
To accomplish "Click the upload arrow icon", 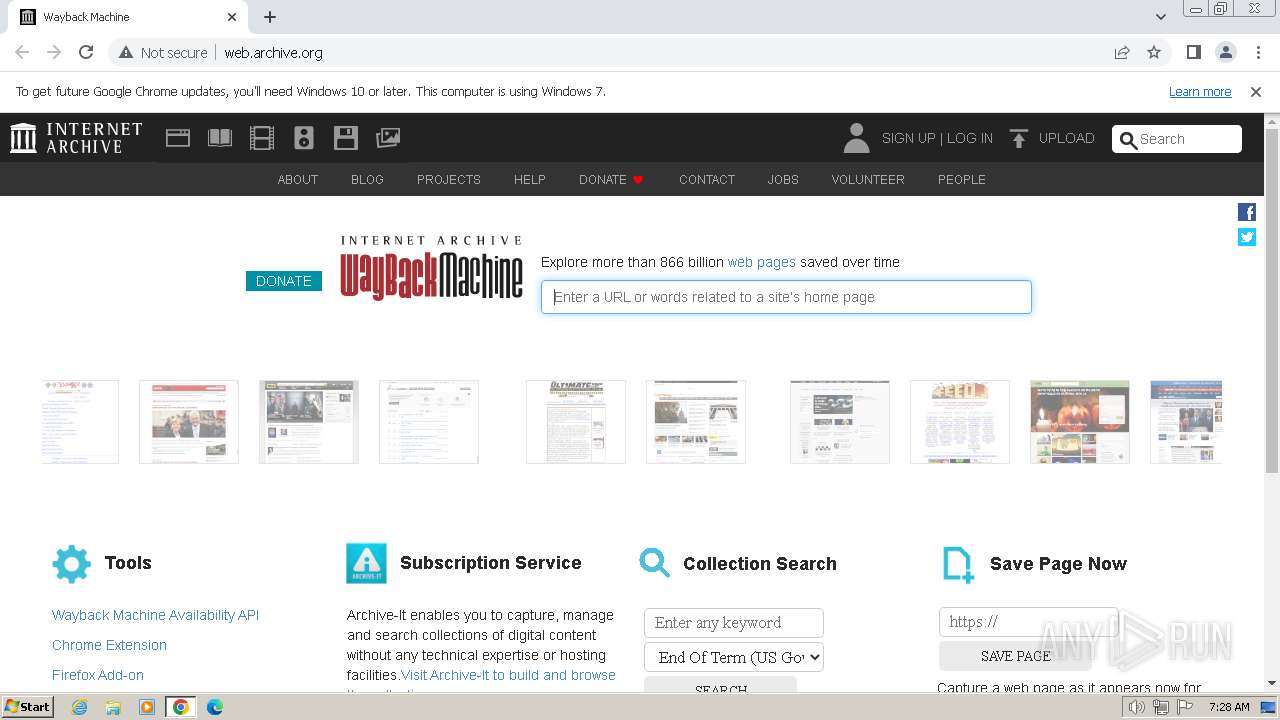I will tap(1019, 138).
